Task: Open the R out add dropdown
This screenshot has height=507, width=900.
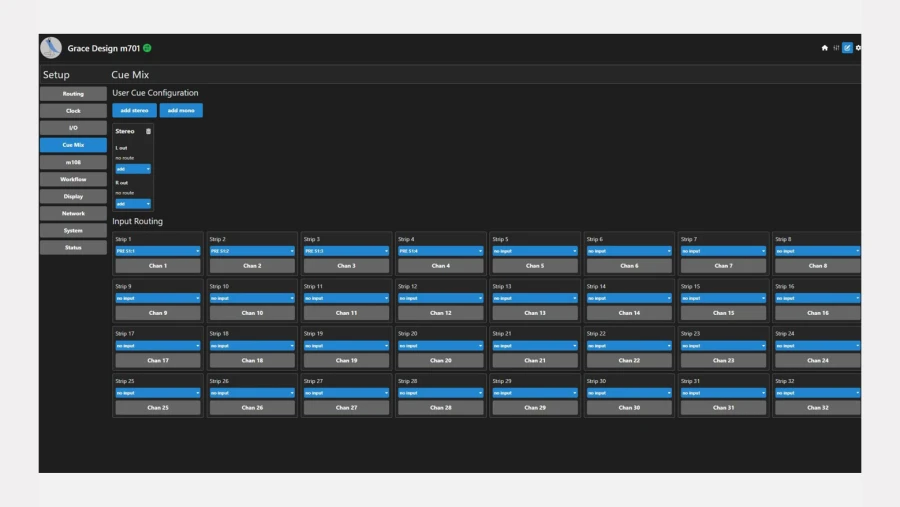Action: click(133, 204)
